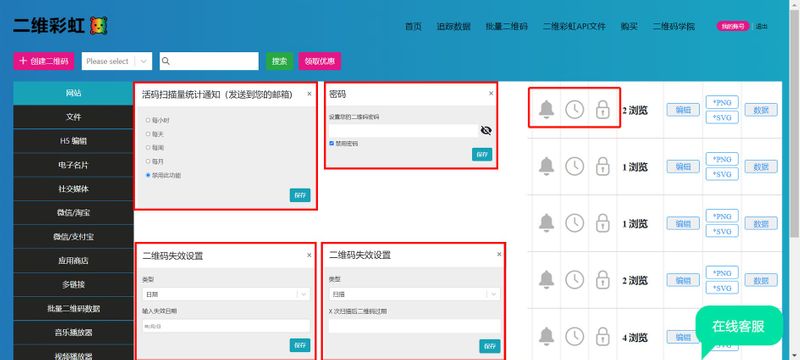This screenshot has width=800, height=360.
Task: Click 数据 in the first row
Action: (x=761, y=110)
